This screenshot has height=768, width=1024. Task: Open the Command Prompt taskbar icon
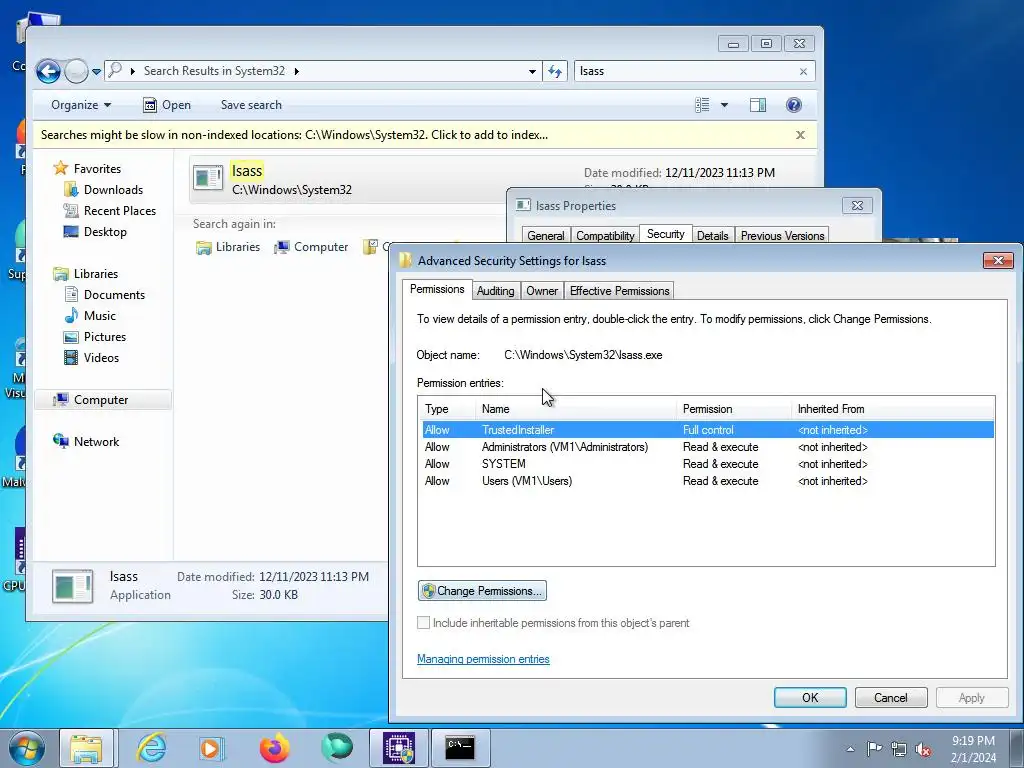pyautogui.click(x=460, y=748)
